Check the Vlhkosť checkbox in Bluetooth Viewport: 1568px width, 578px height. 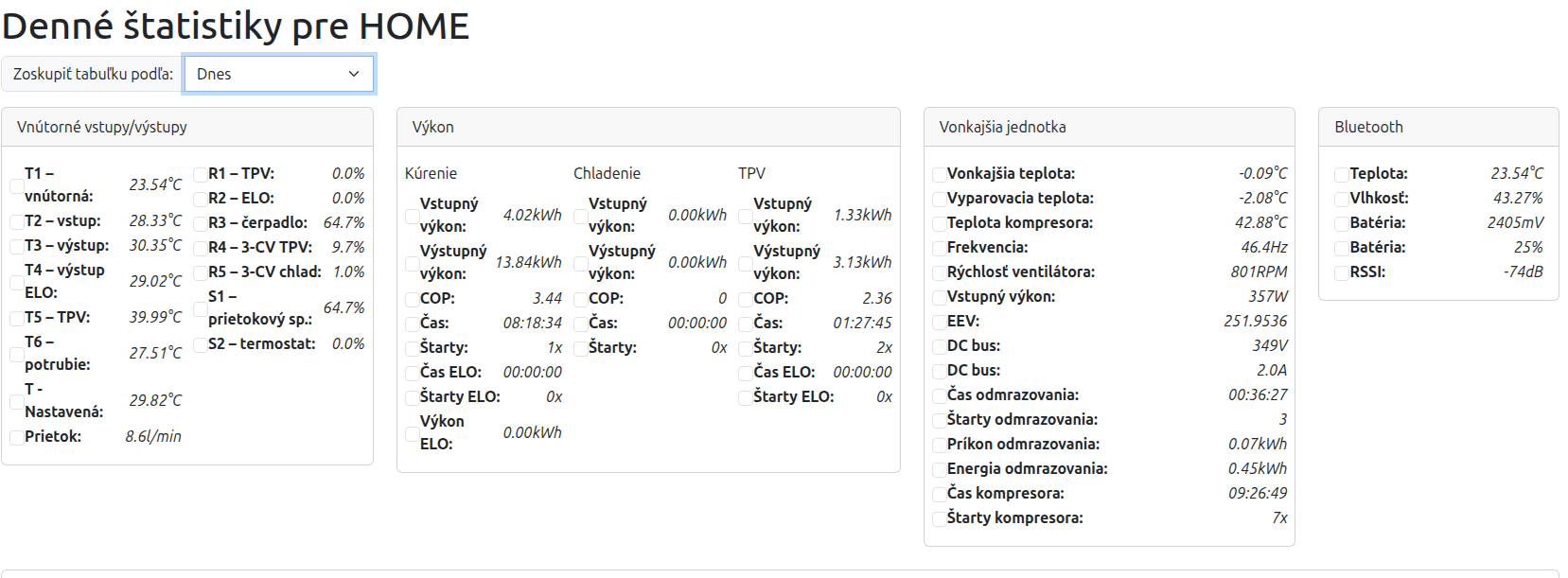(1342, 199)
